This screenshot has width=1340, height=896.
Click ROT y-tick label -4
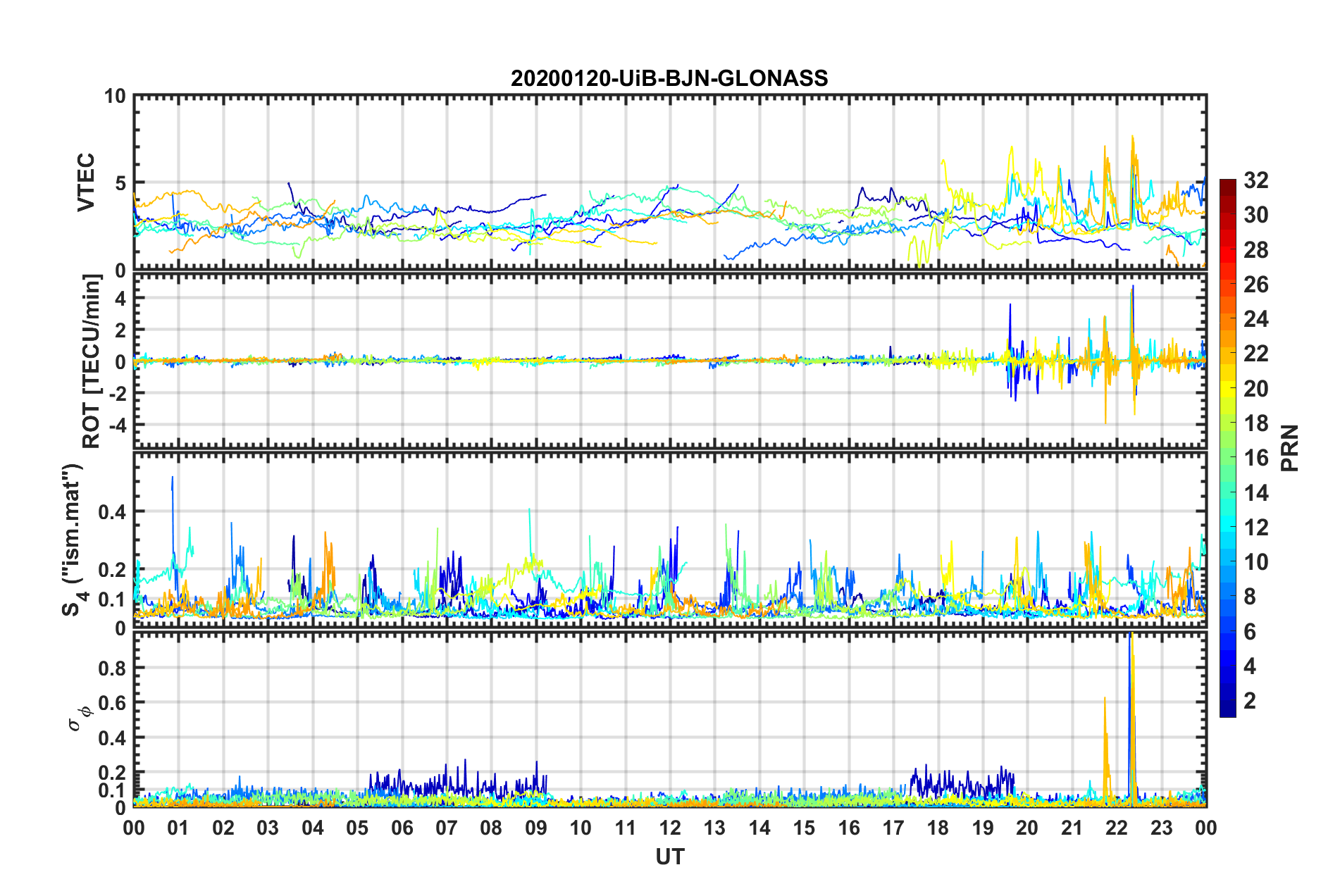[x=117, y=425]
